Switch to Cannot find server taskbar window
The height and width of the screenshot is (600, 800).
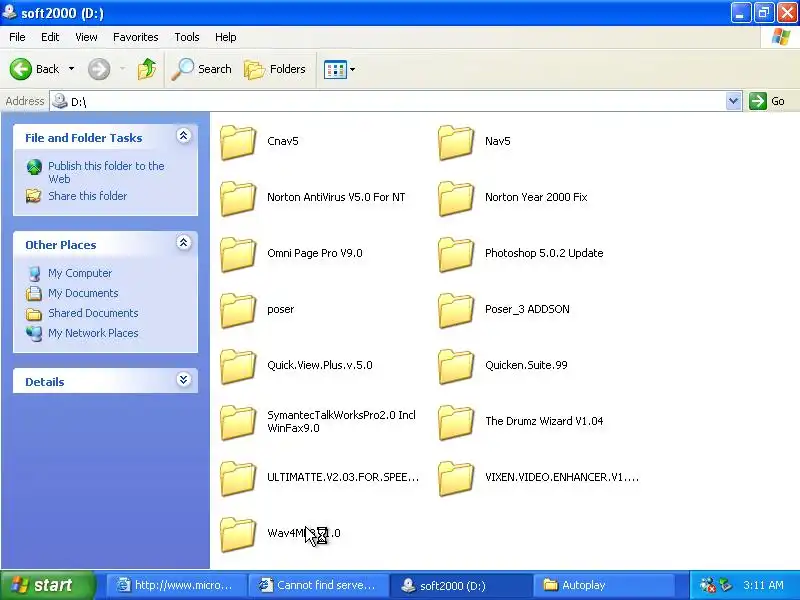pos(318,585)
